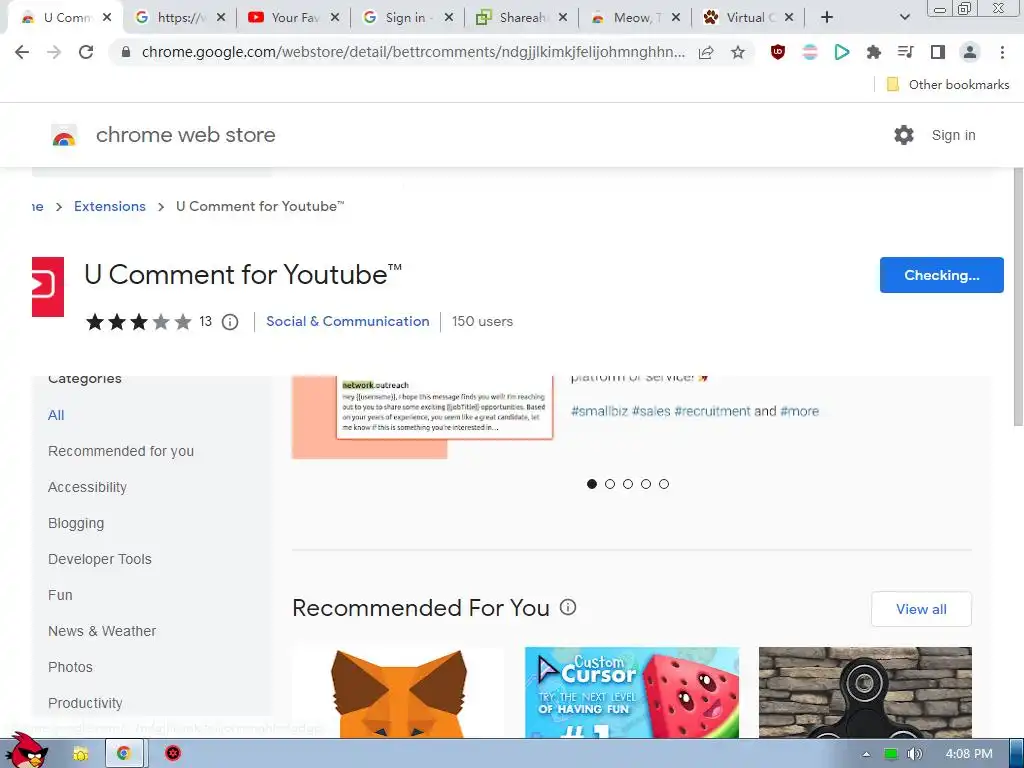
Task: Open the tab search dropdown arrow
Action: (904, 18)
